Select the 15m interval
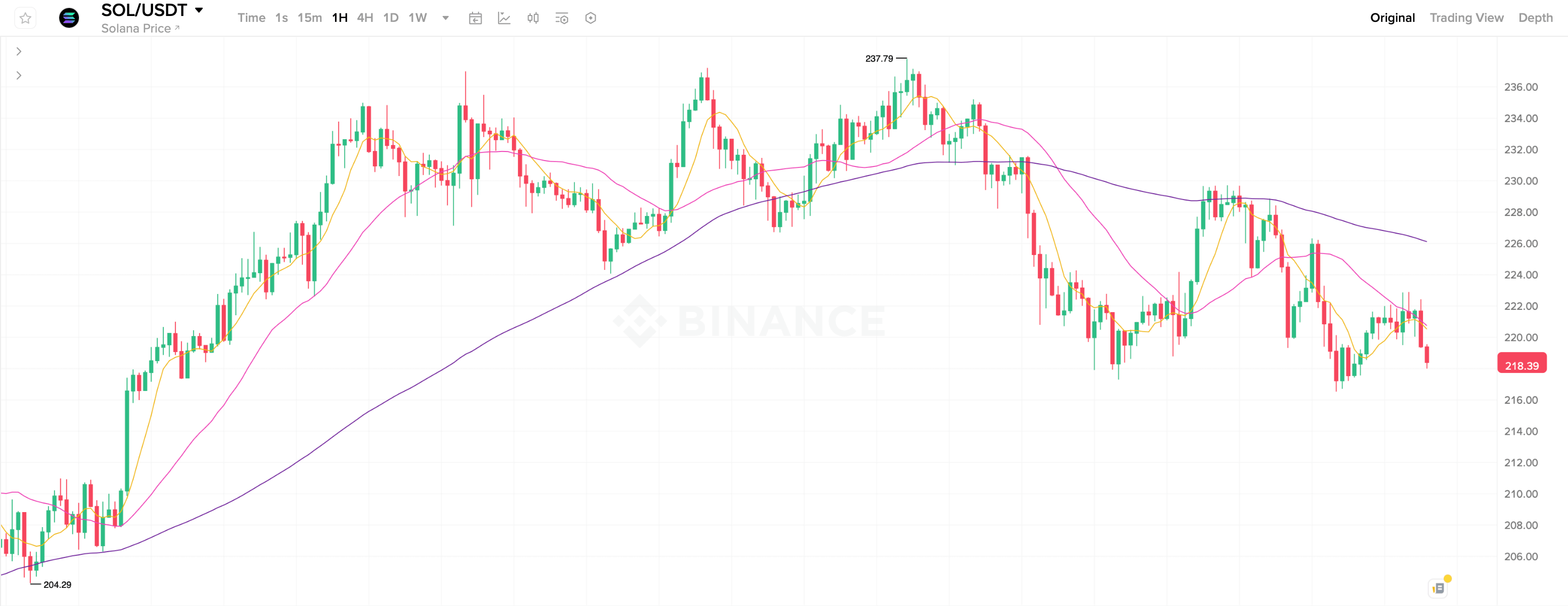This screenshot has width=1568, height=606. [x=309, y=18]
